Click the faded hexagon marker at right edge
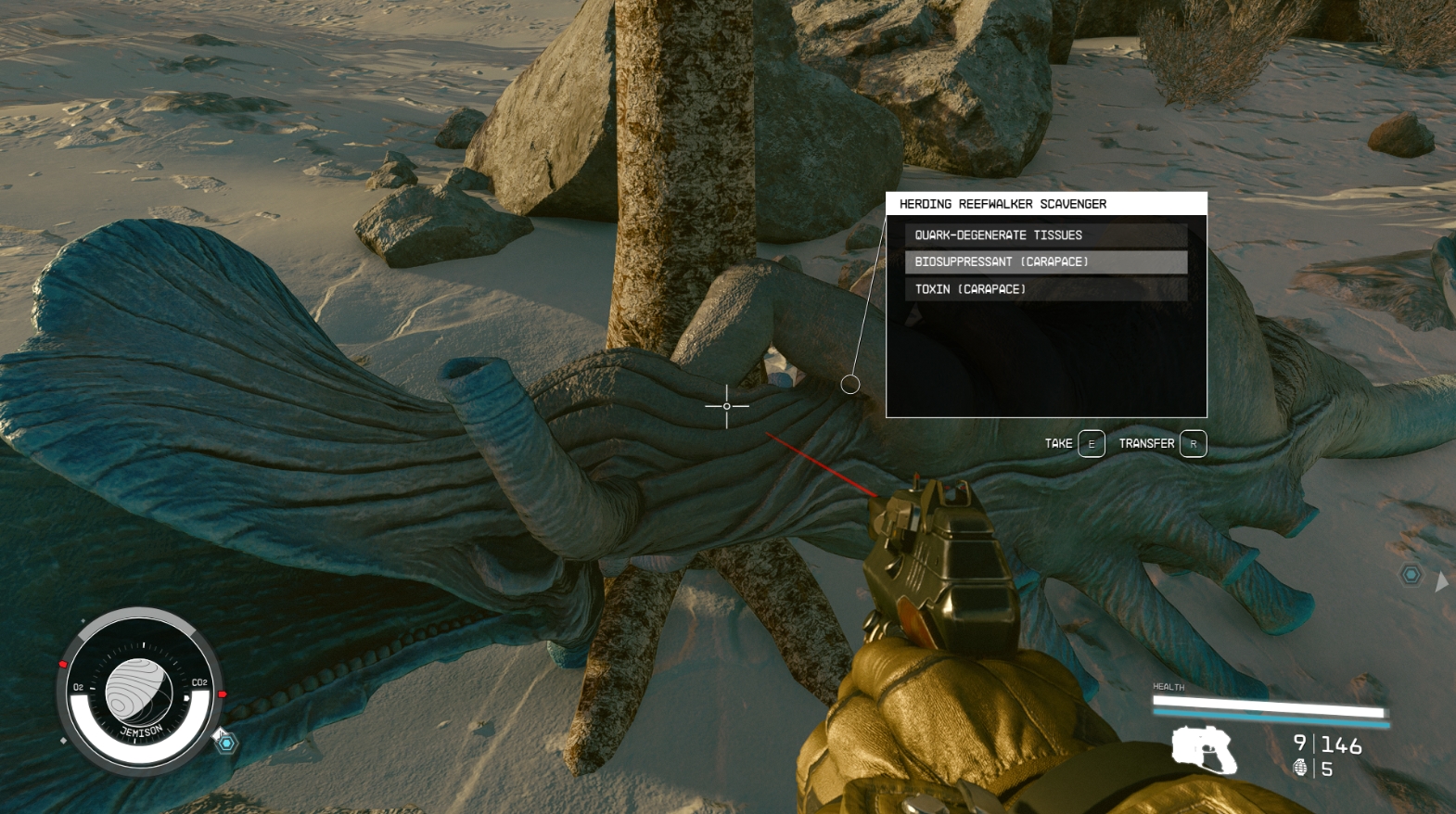This screenshot has width=1456, height=814. (x=1411, y=575)
